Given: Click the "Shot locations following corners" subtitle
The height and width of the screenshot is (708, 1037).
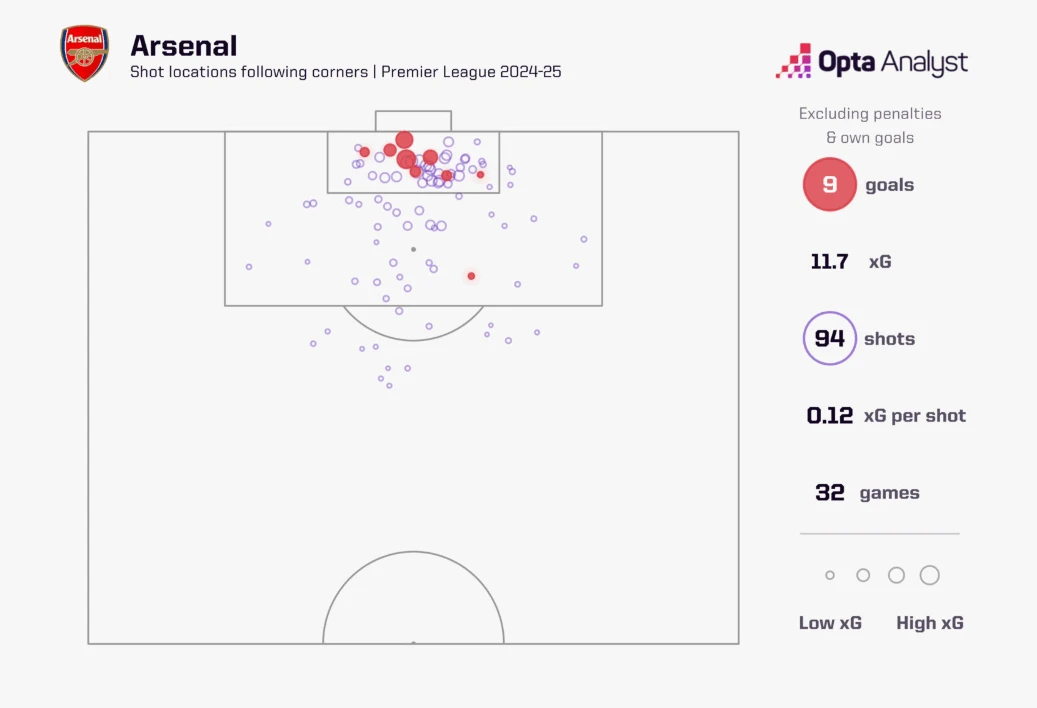Looking at the screenshot, I should coord(250,72).
